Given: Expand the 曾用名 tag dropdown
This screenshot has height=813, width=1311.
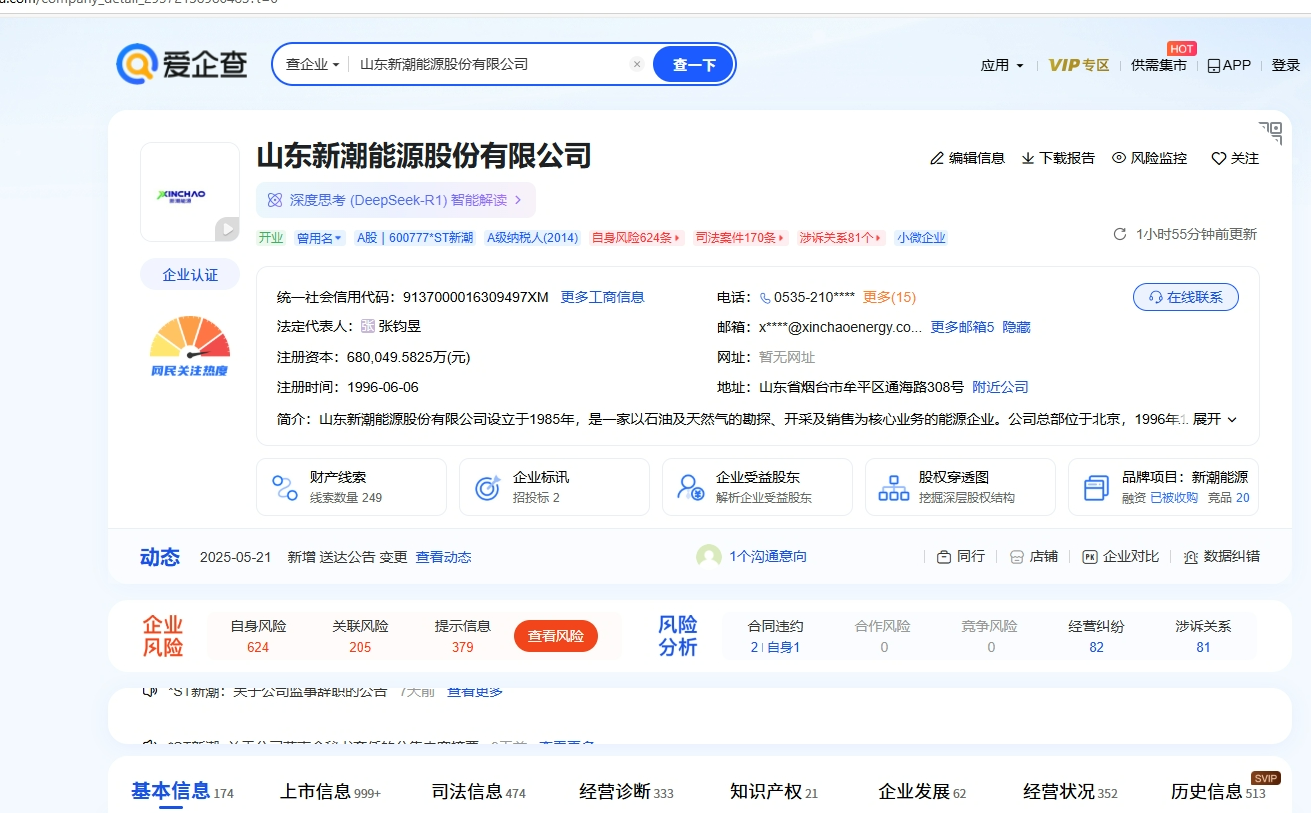Looking at the screenshot, I should (319, 238).
